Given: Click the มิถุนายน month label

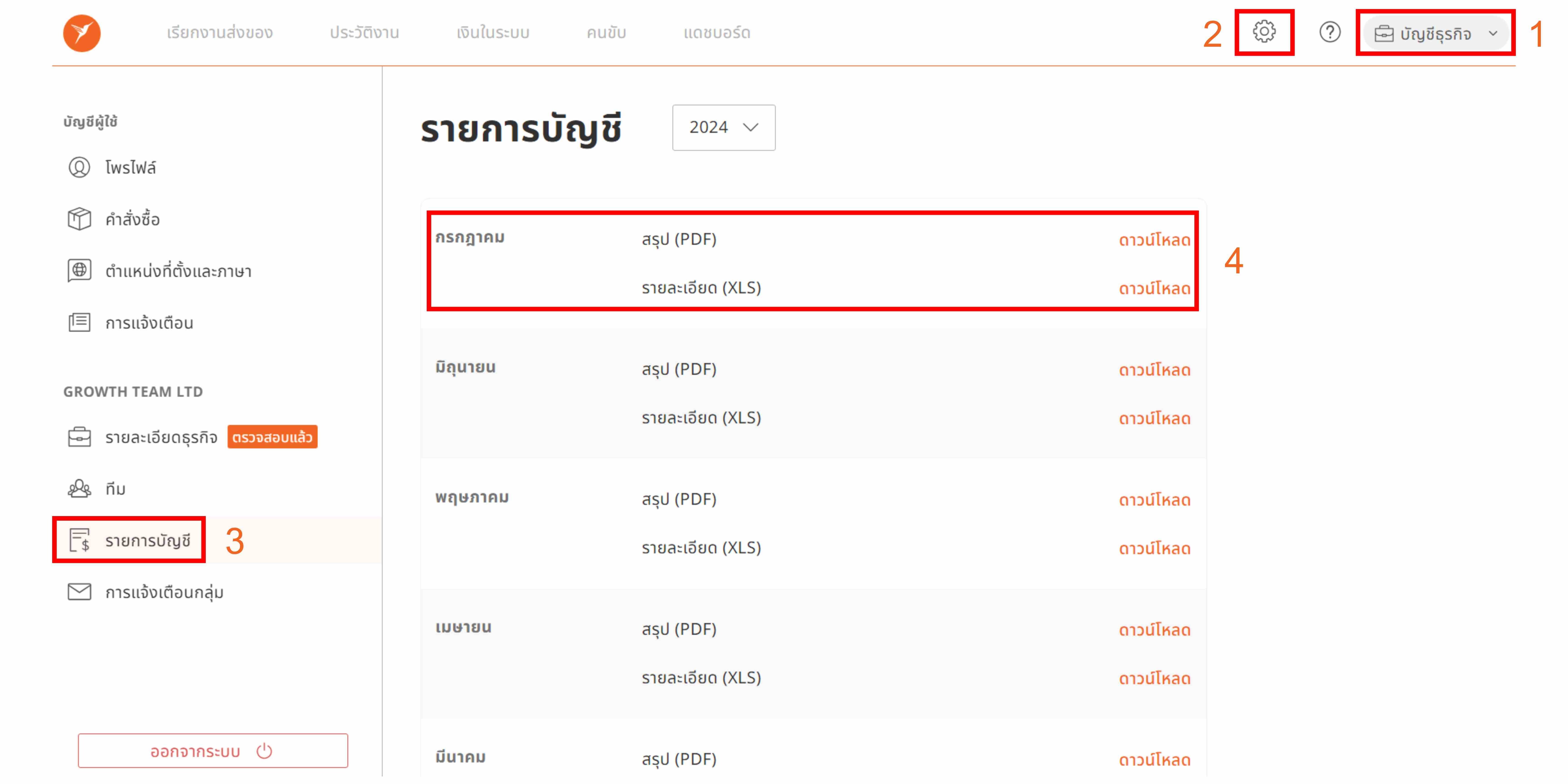Looking at the screenshot, I should pyautogui.click(x=466, y=368).
